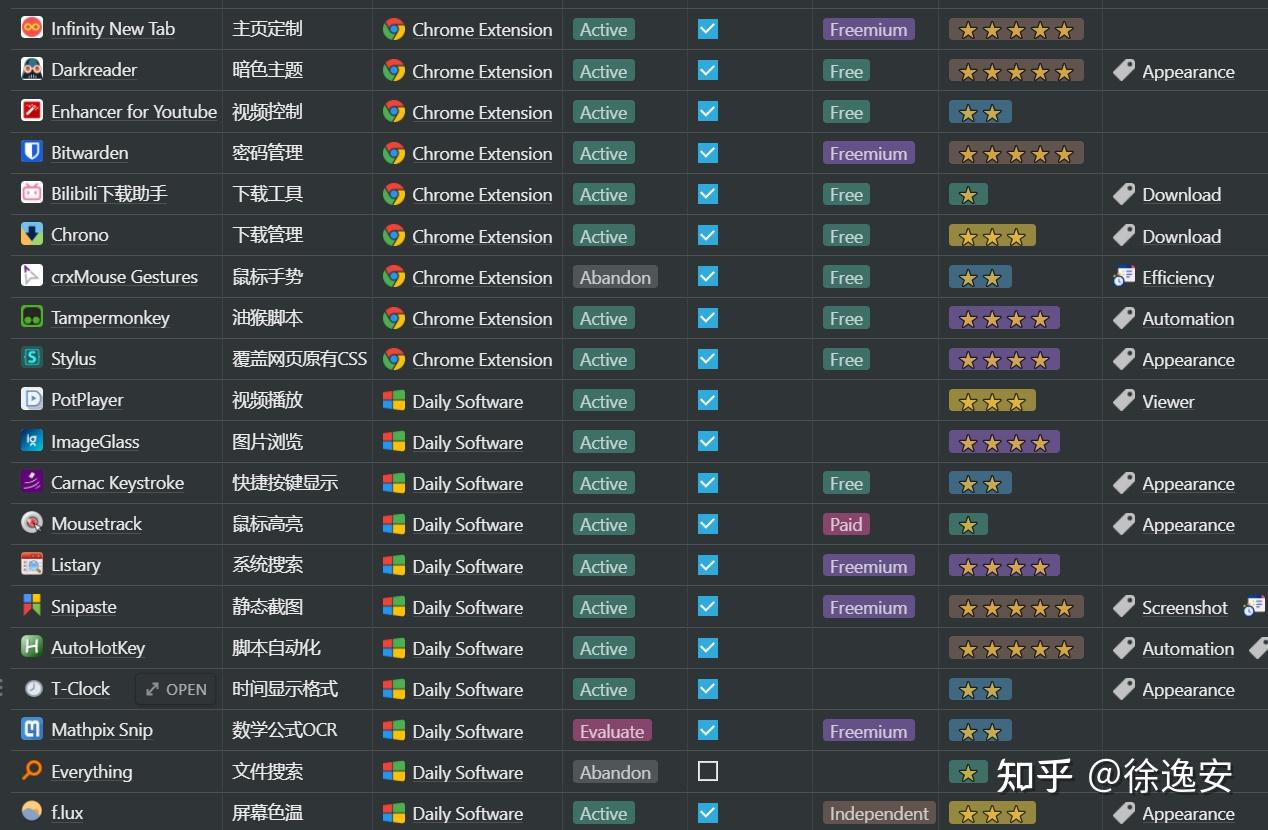Click the Snipaste row icon

[x=32, y=606]
